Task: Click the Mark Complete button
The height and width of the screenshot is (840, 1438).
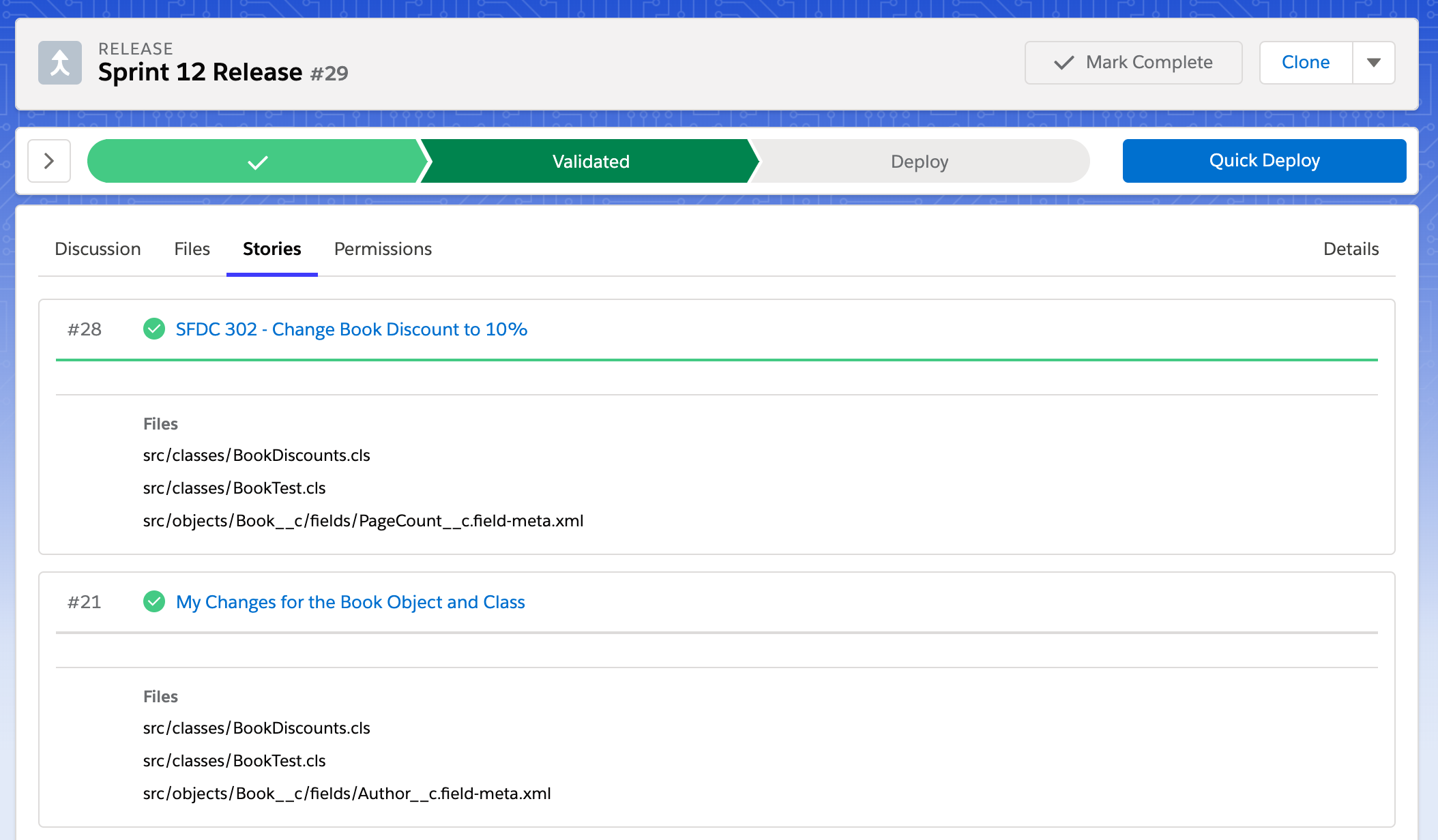Action: 1133,63
